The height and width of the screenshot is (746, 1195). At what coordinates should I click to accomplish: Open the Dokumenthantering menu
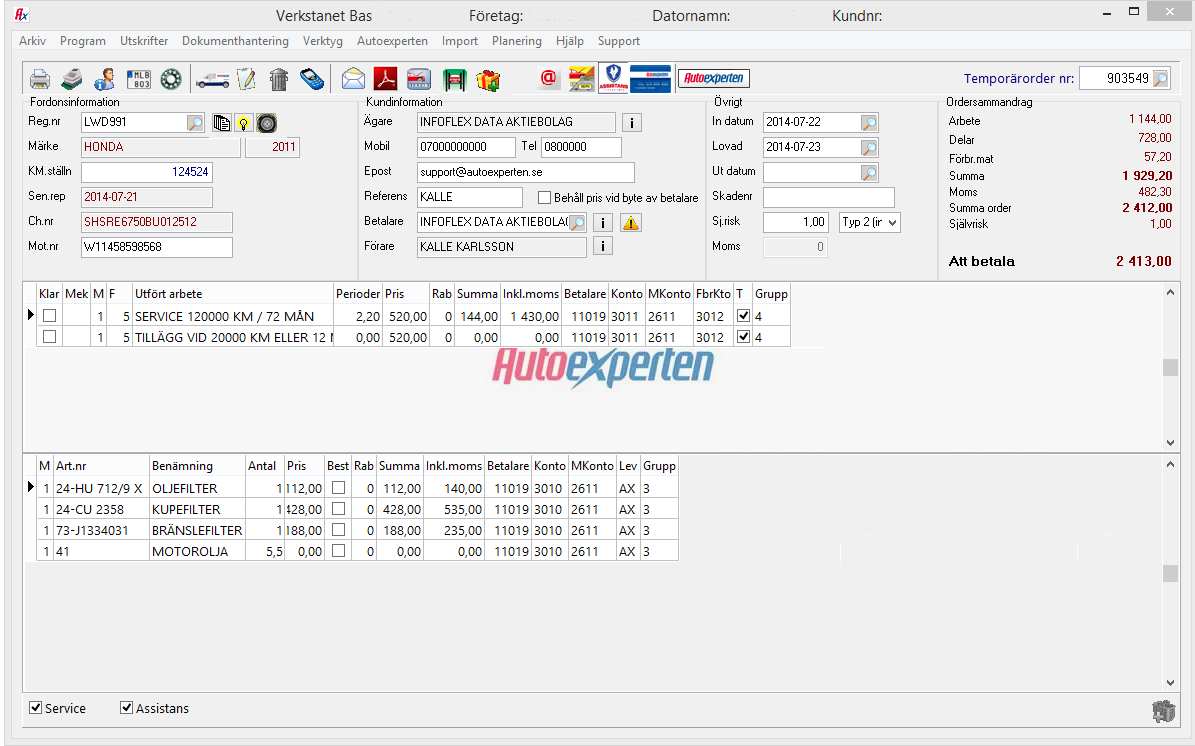[x=235, y=41]
